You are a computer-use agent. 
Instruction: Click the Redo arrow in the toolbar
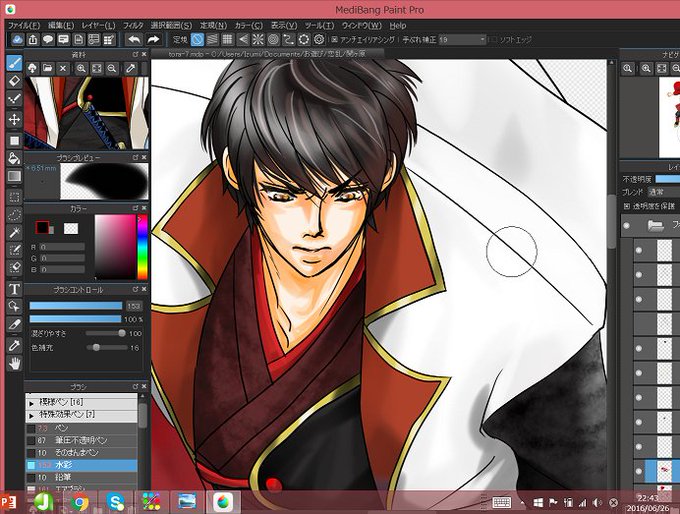(153, 40)
